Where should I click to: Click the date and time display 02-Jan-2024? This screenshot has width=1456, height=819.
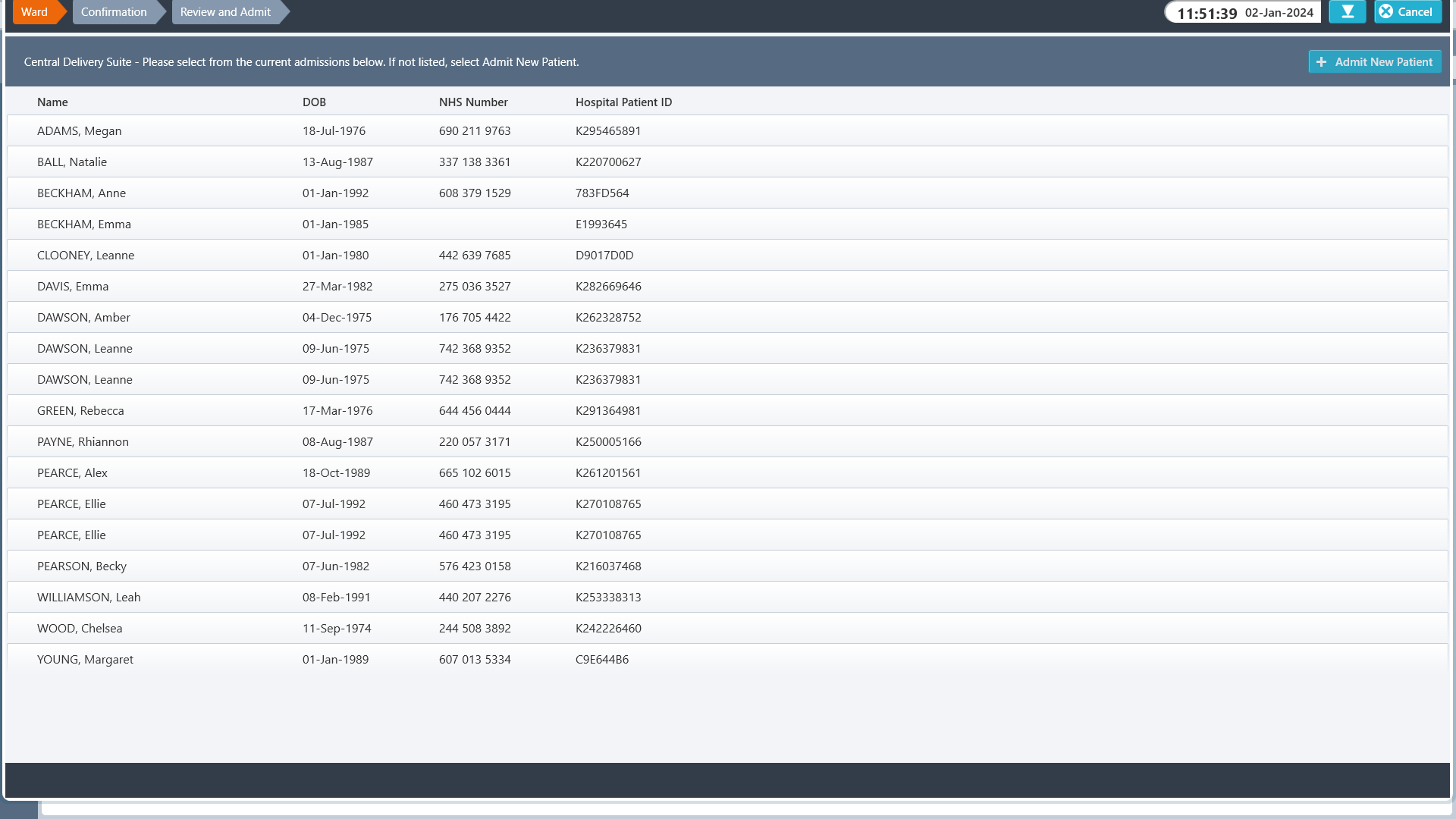point(1244,13)
